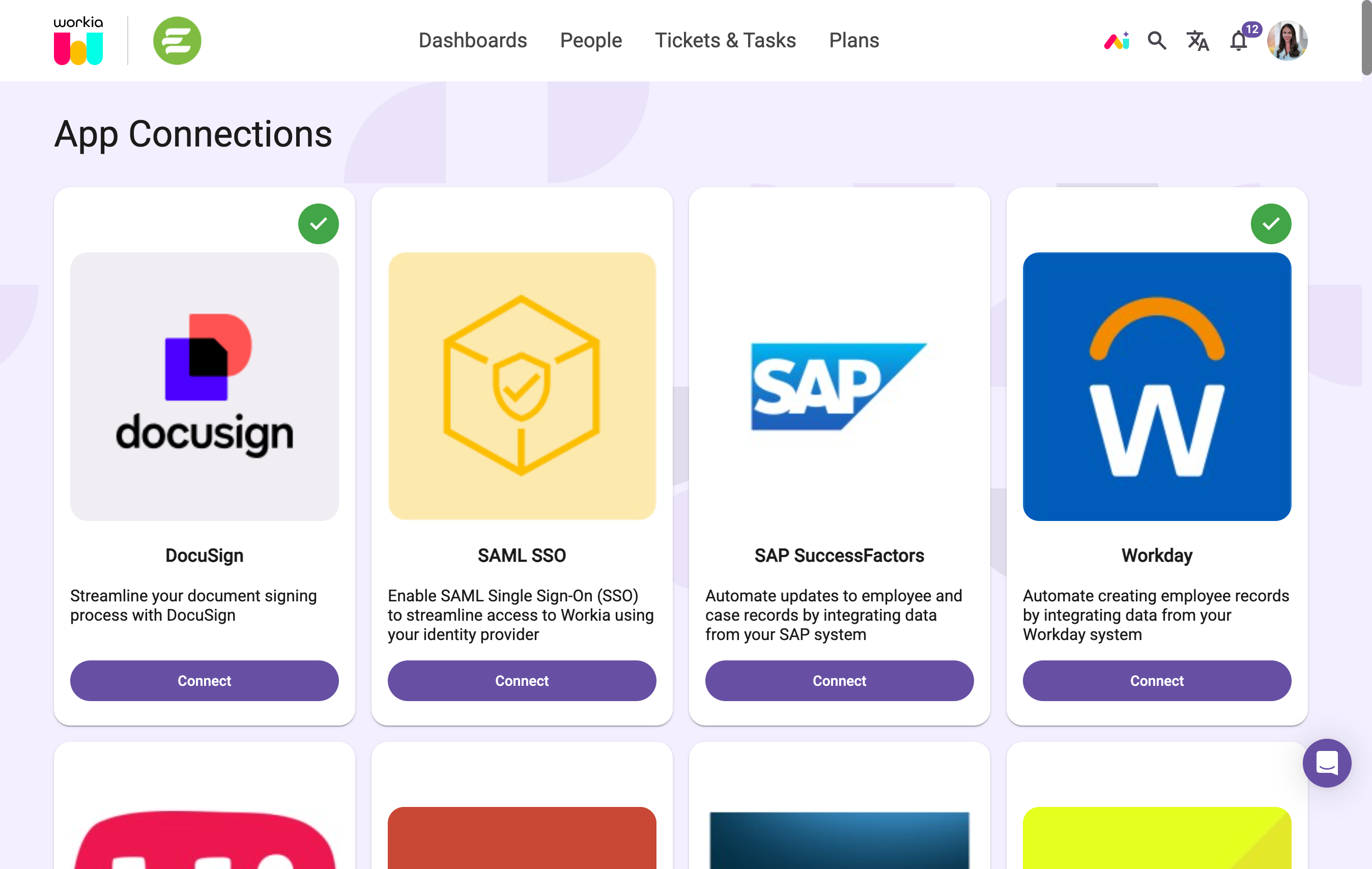
Task: Click the page vertical scrollbar thumb
Action: [1366, 38]
